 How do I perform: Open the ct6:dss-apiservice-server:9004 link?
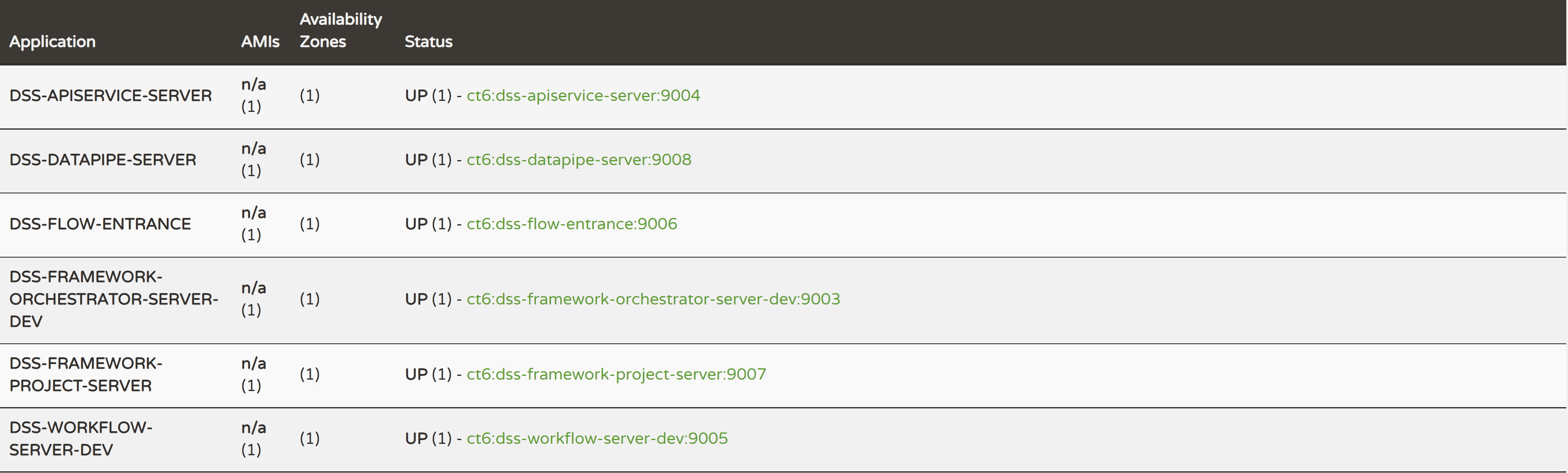583,95
